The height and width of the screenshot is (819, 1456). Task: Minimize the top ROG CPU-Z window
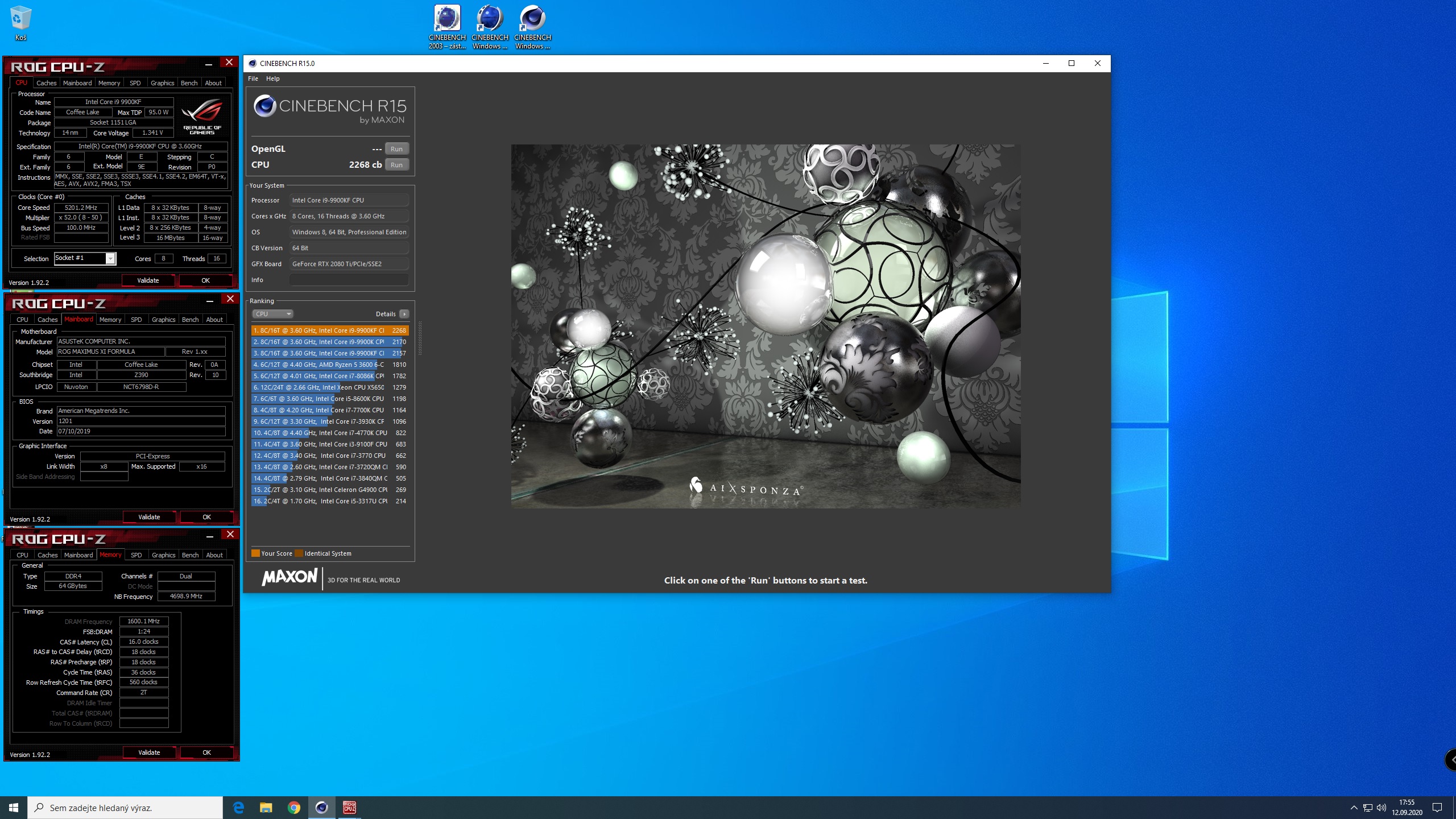(209, 64)
